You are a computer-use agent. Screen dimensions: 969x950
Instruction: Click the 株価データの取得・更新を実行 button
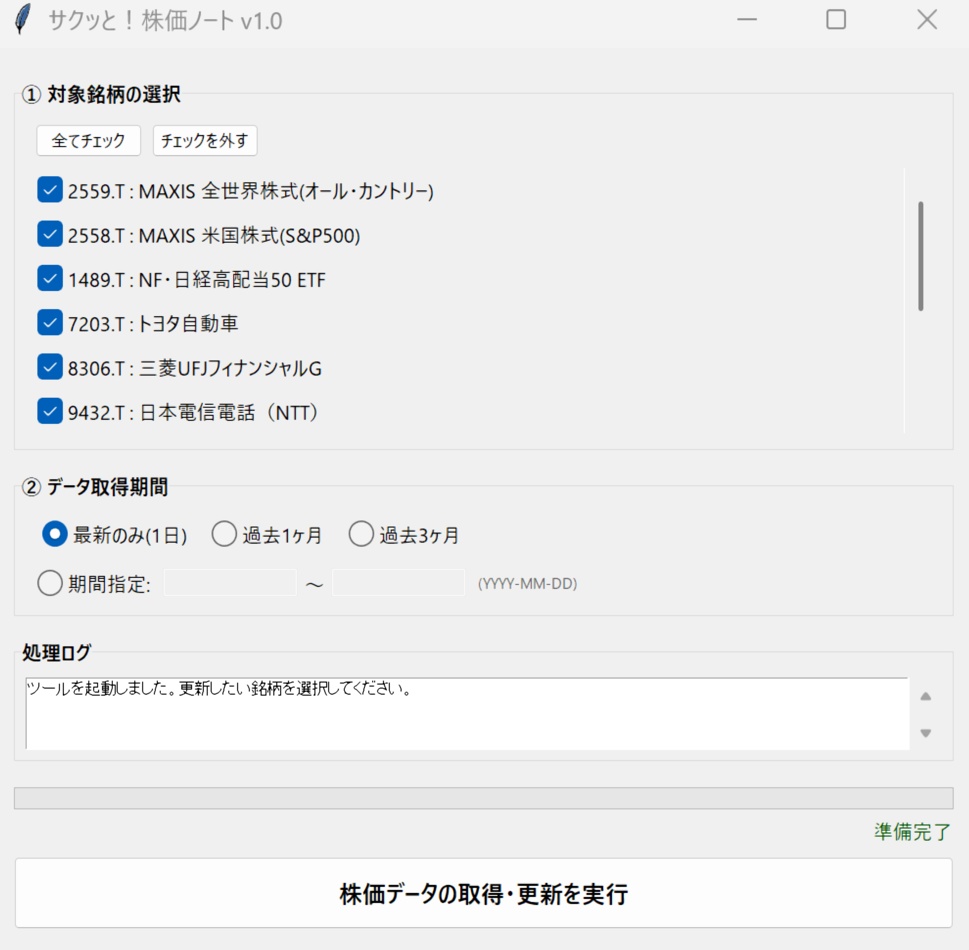pos(484,891)
